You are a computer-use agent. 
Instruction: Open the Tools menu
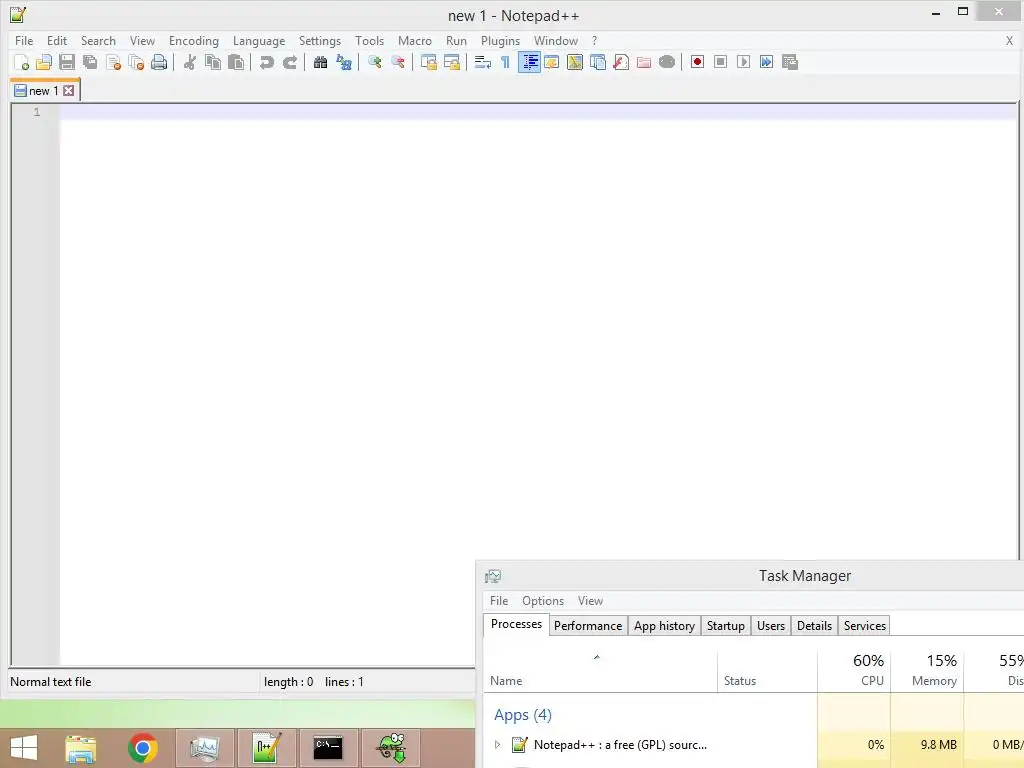[x=369, y=40]
